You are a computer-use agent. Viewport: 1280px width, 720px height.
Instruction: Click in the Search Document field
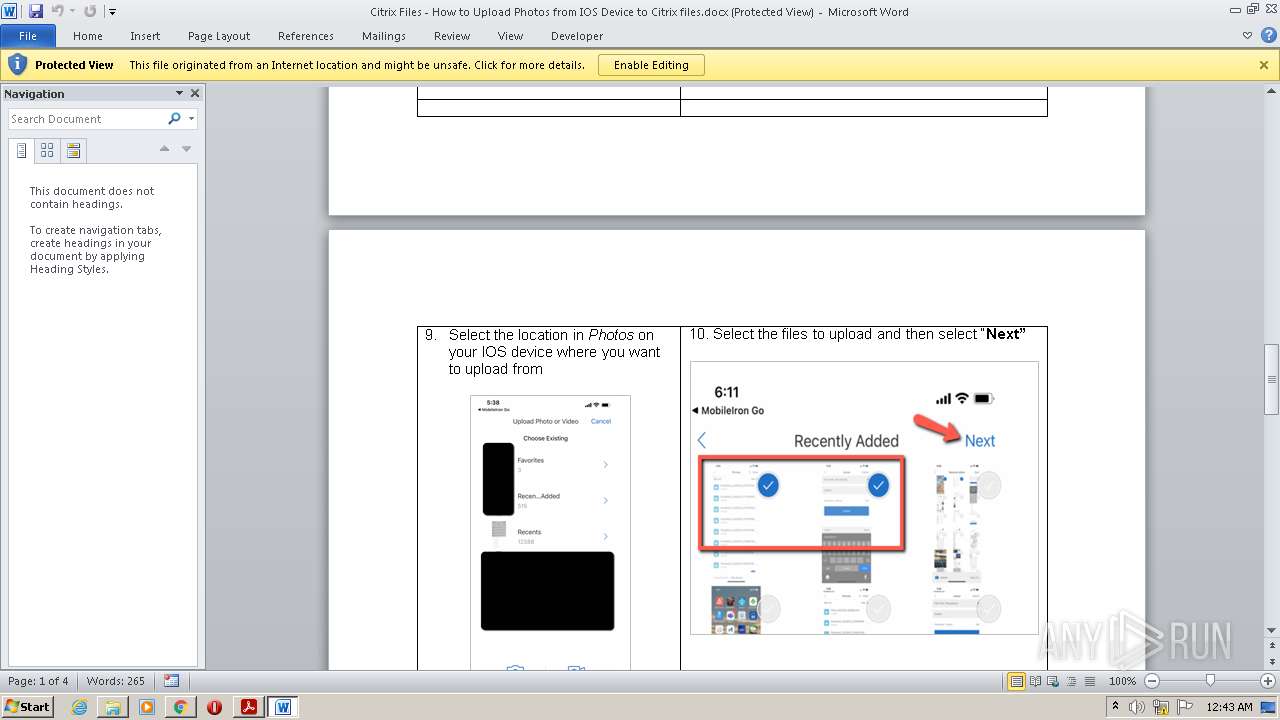pos(86,119)
